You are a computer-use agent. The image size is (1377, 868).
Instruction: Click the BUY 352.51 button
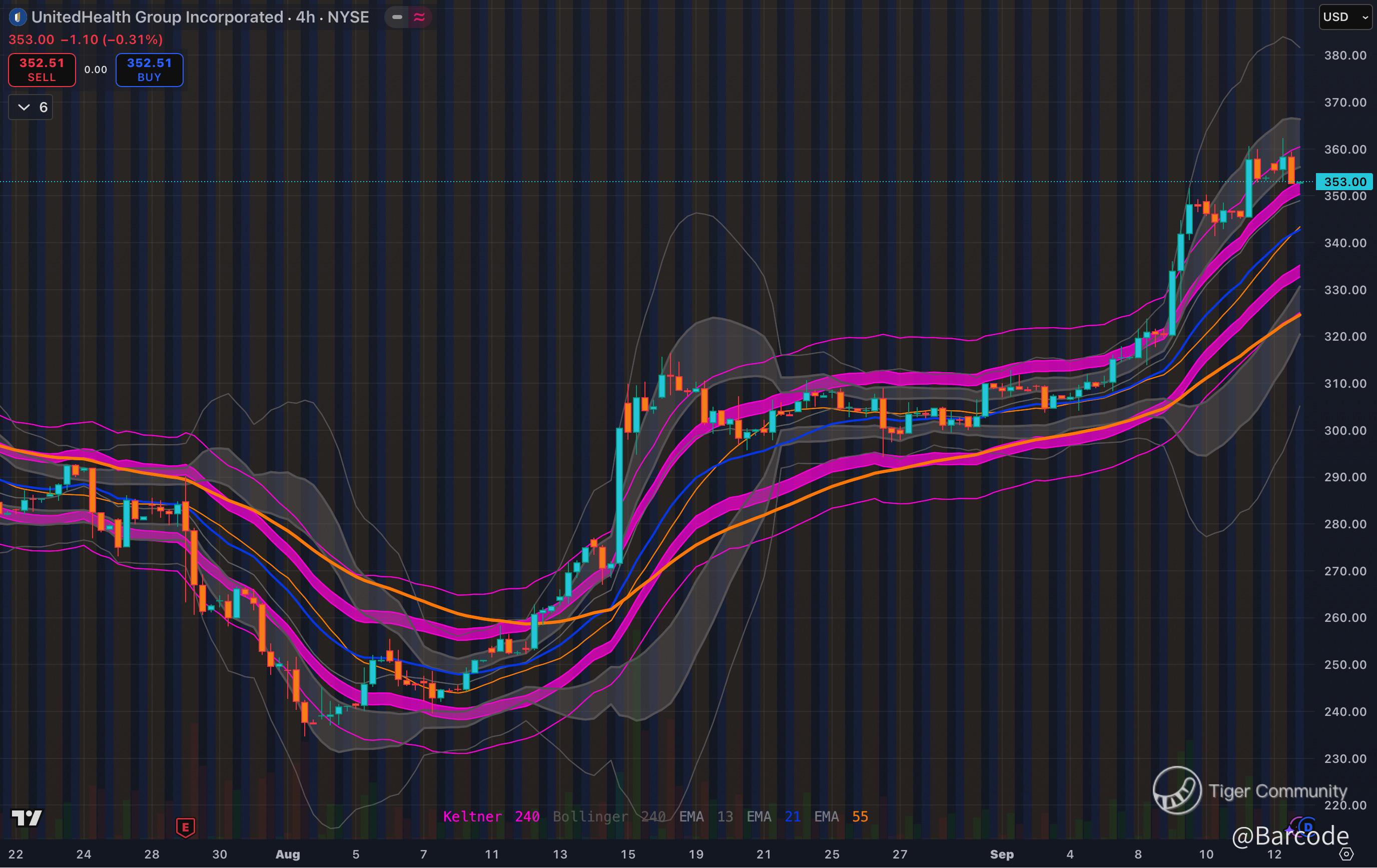tap(149, 70)
